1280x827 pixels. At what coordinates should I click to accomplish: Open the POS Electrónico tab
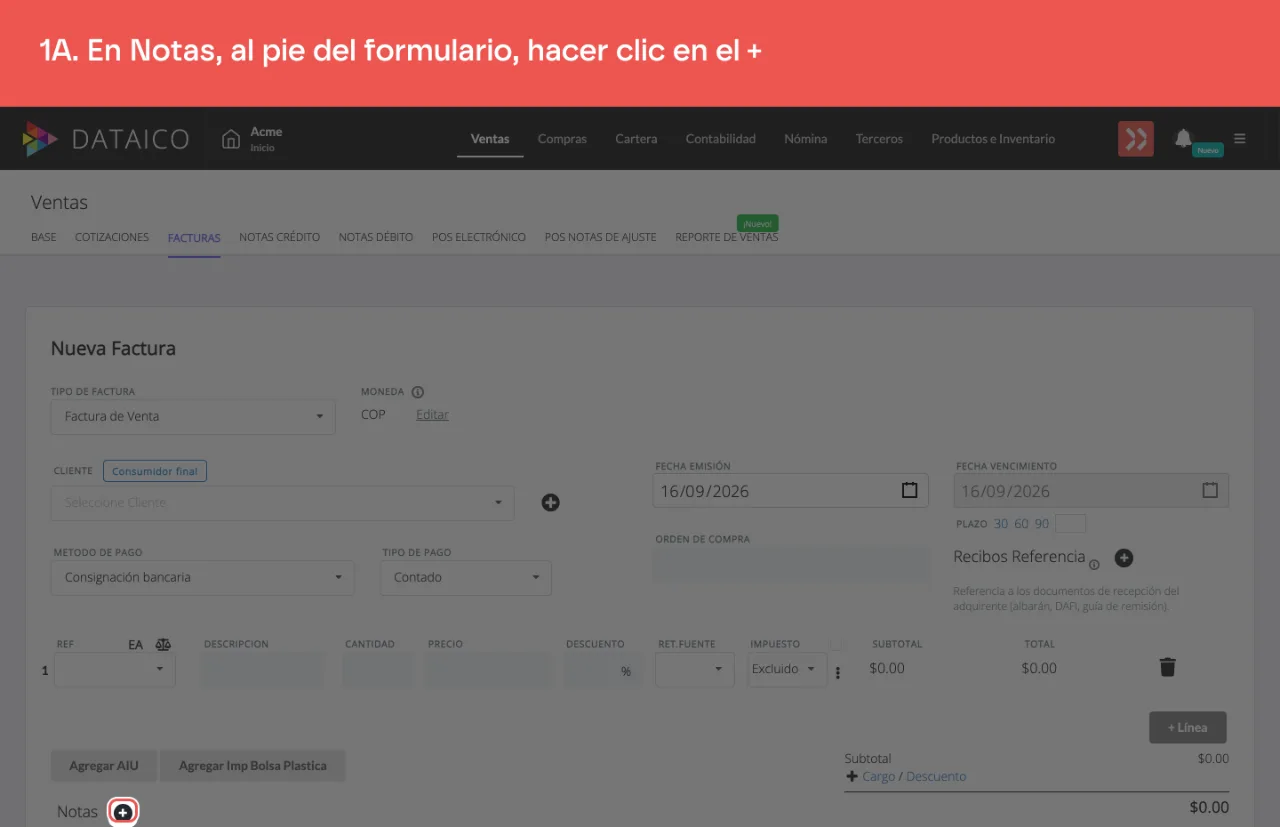(x=479, y=237)
